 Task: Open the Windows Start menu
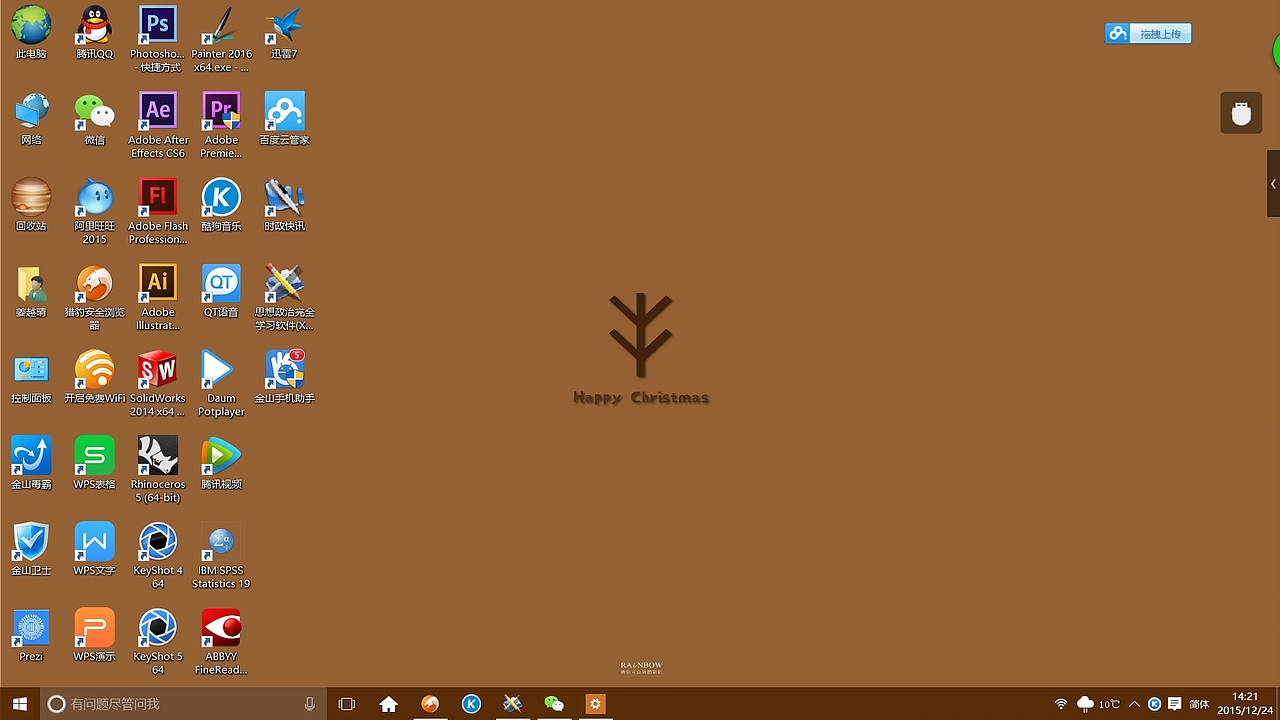coord(19,704)
